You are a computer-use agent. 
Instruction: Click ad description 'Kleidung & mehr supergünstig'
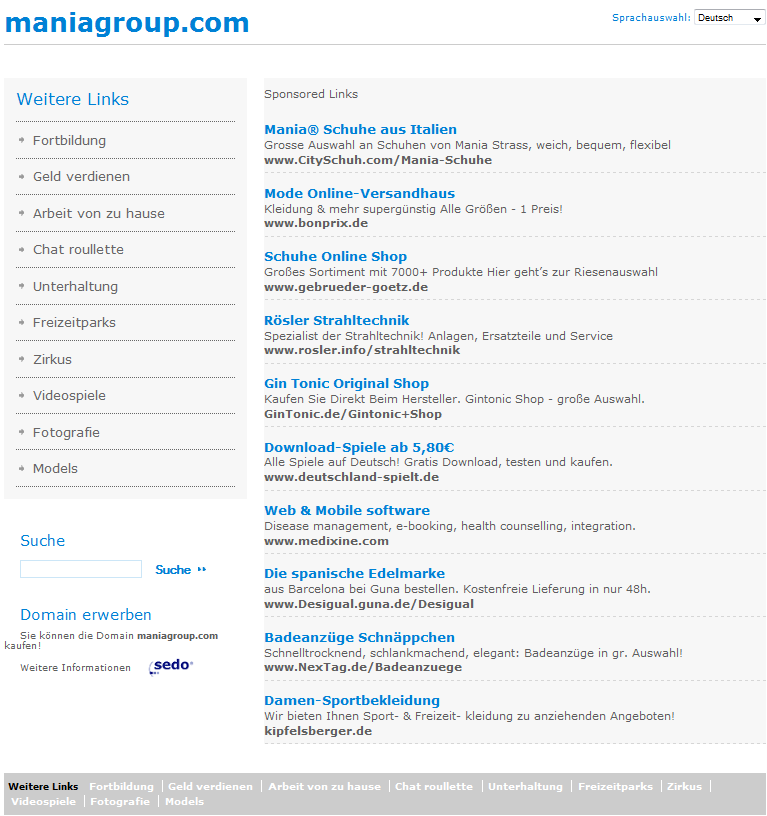pos(413,209)
